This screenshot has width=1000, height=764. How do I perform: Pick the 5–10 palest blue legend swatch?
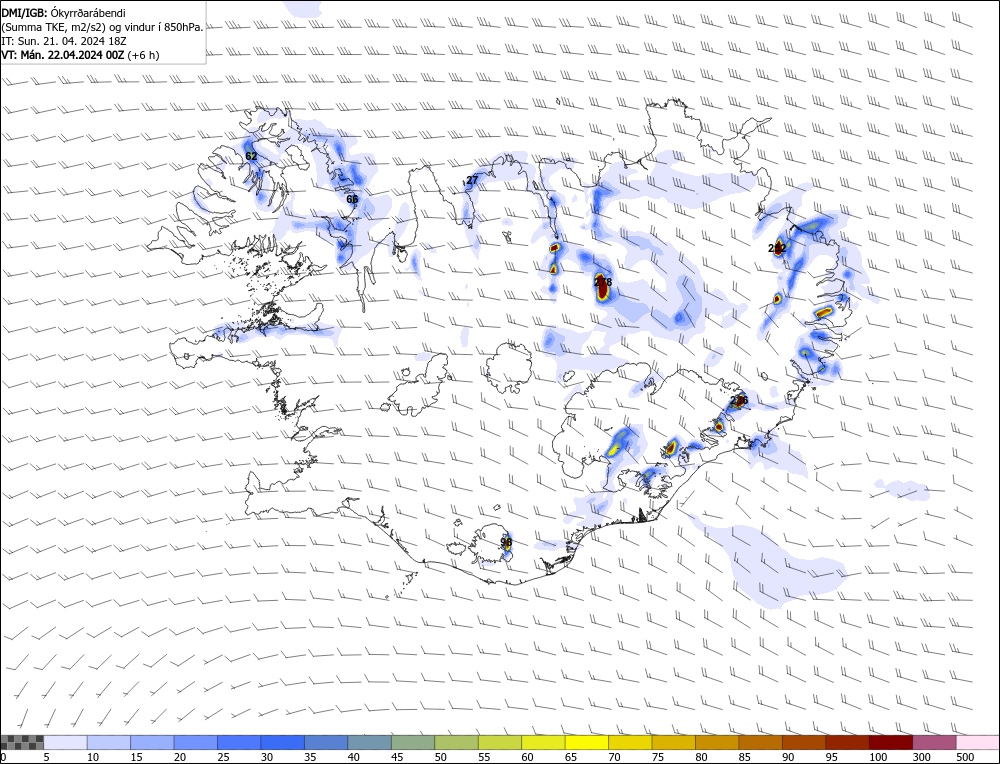[66, 742]
